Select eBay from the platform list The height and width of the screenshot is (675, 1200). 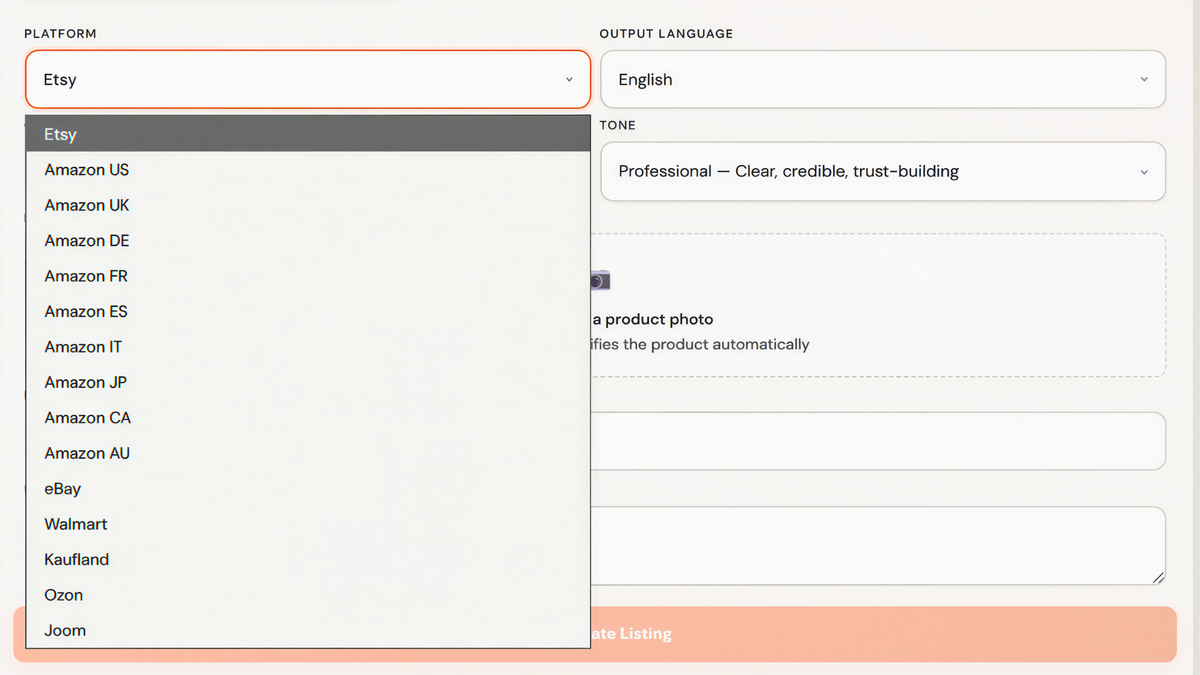[308, 489]
